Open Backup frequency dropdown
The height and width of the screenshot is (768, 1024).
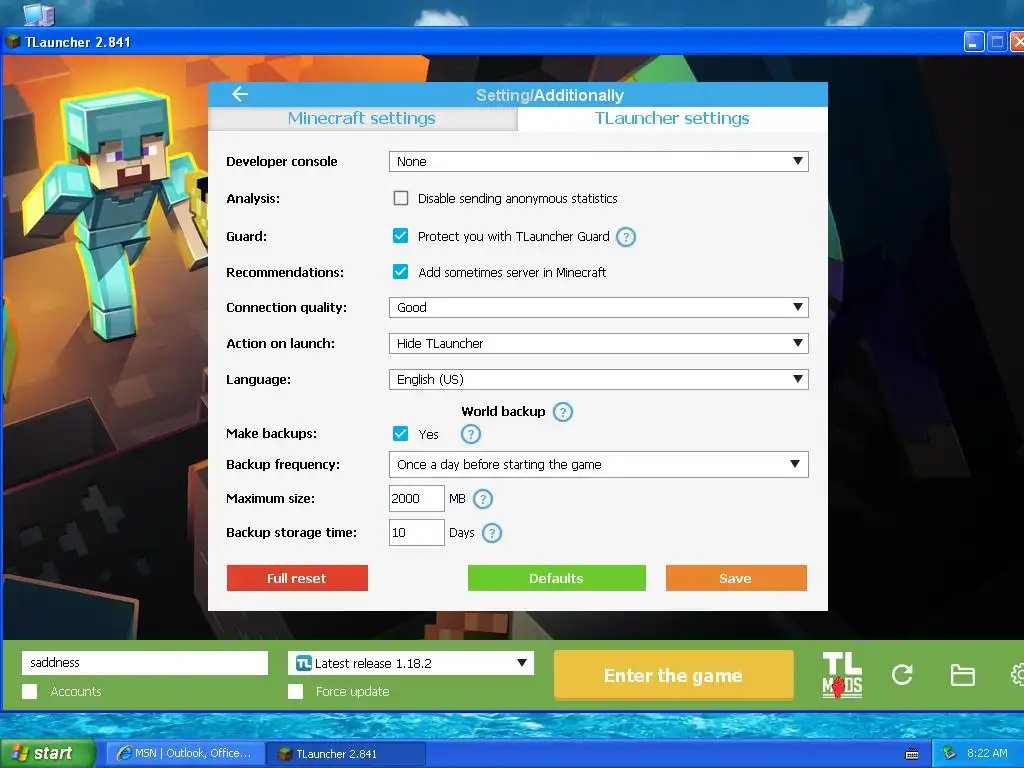tap(598, 464)
